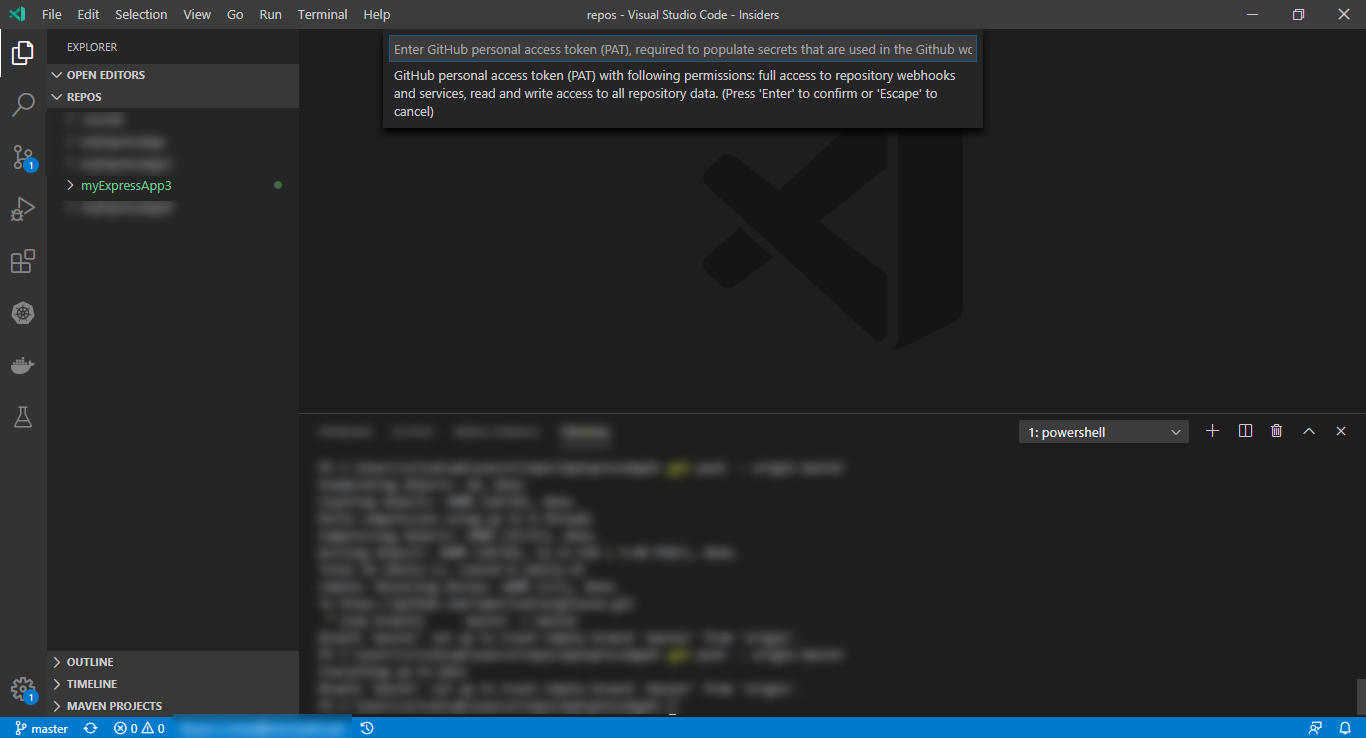The image size is (1366, 738).
Task: Open the feedback icon in status bar
Action: [1315, 728]
